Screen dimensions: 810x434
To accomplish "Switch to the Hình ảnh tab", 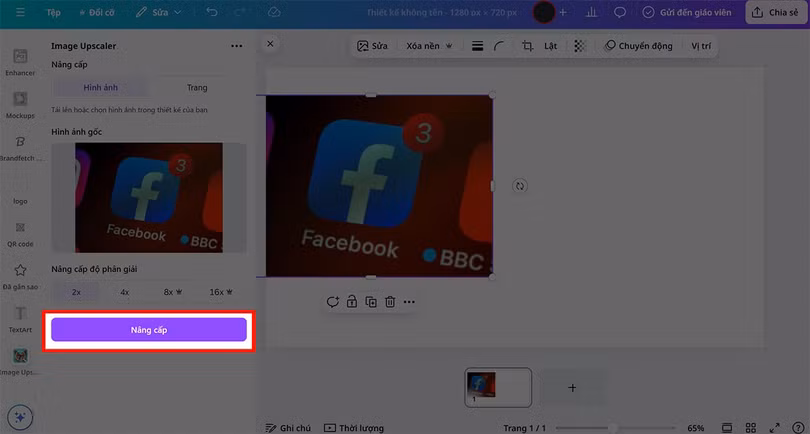I will click(x=100, y=88).
